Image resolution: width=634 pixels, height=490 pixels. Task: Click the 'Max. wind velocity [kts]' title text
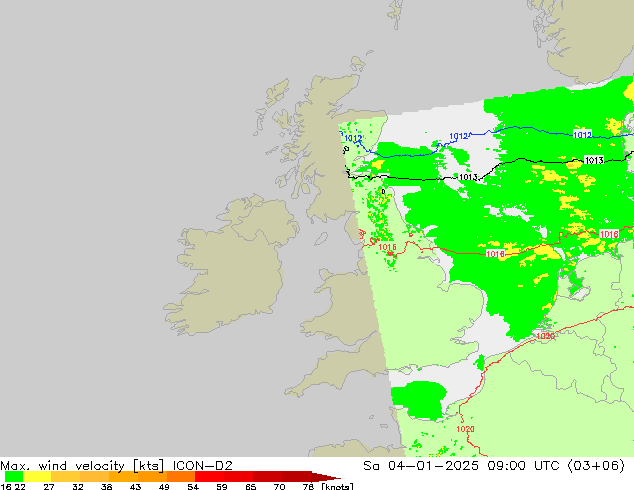pyautogui.click(x=82, y=466)
